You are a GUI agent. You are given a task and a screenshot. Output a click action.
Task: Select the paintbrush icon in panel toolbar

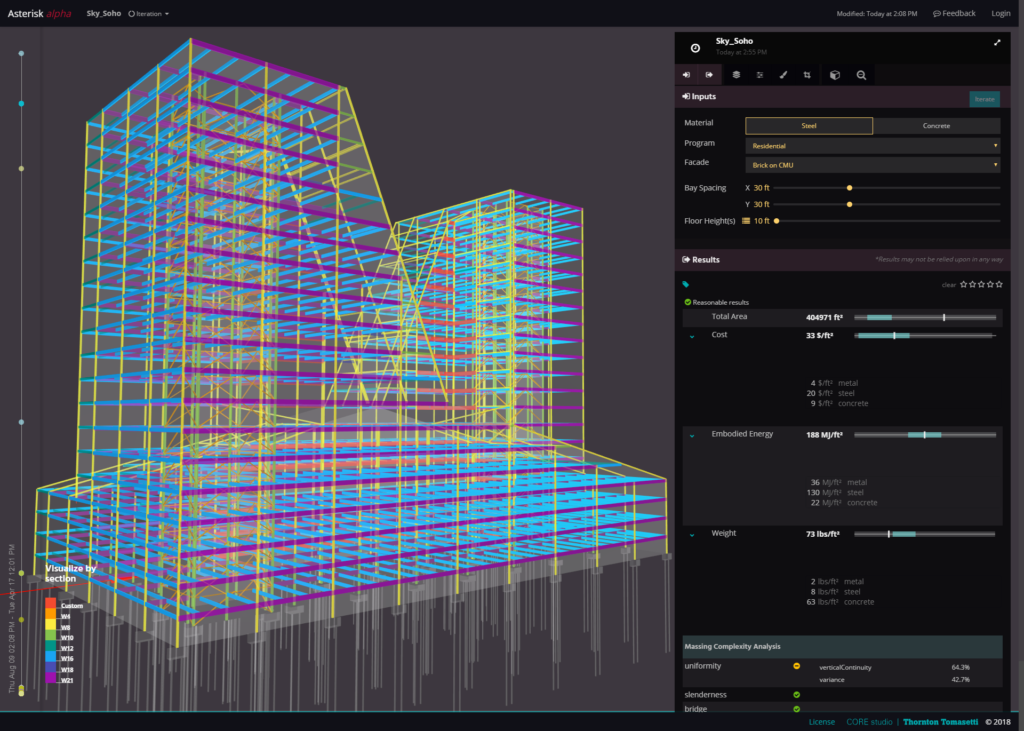coord(784,75)
